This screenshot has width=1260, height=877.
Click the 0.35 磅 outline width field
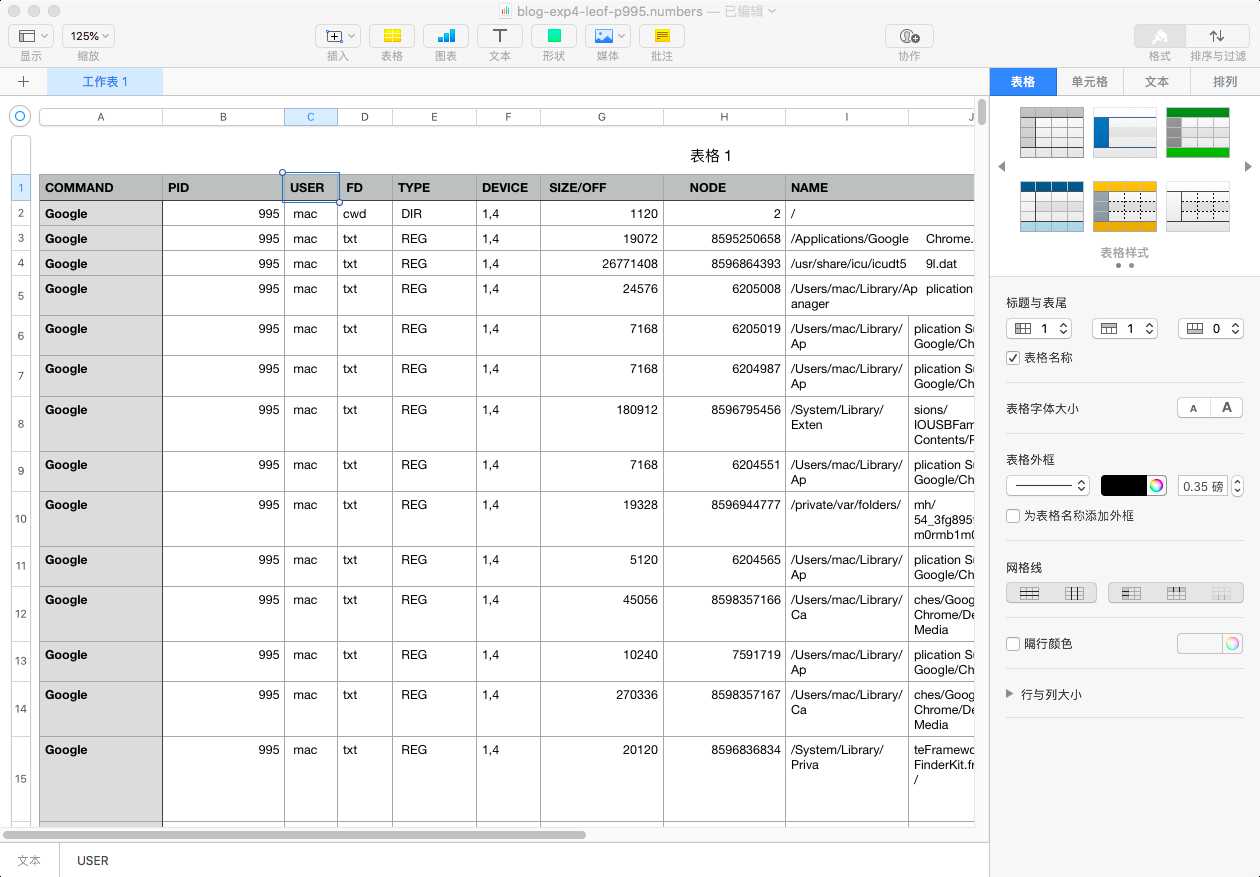point(1203,486)
